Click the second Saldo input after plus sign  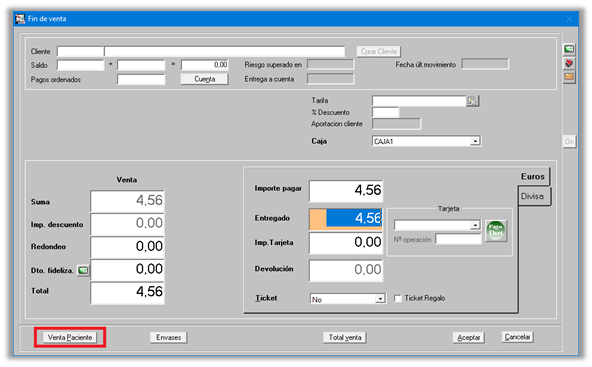(141, 65)
